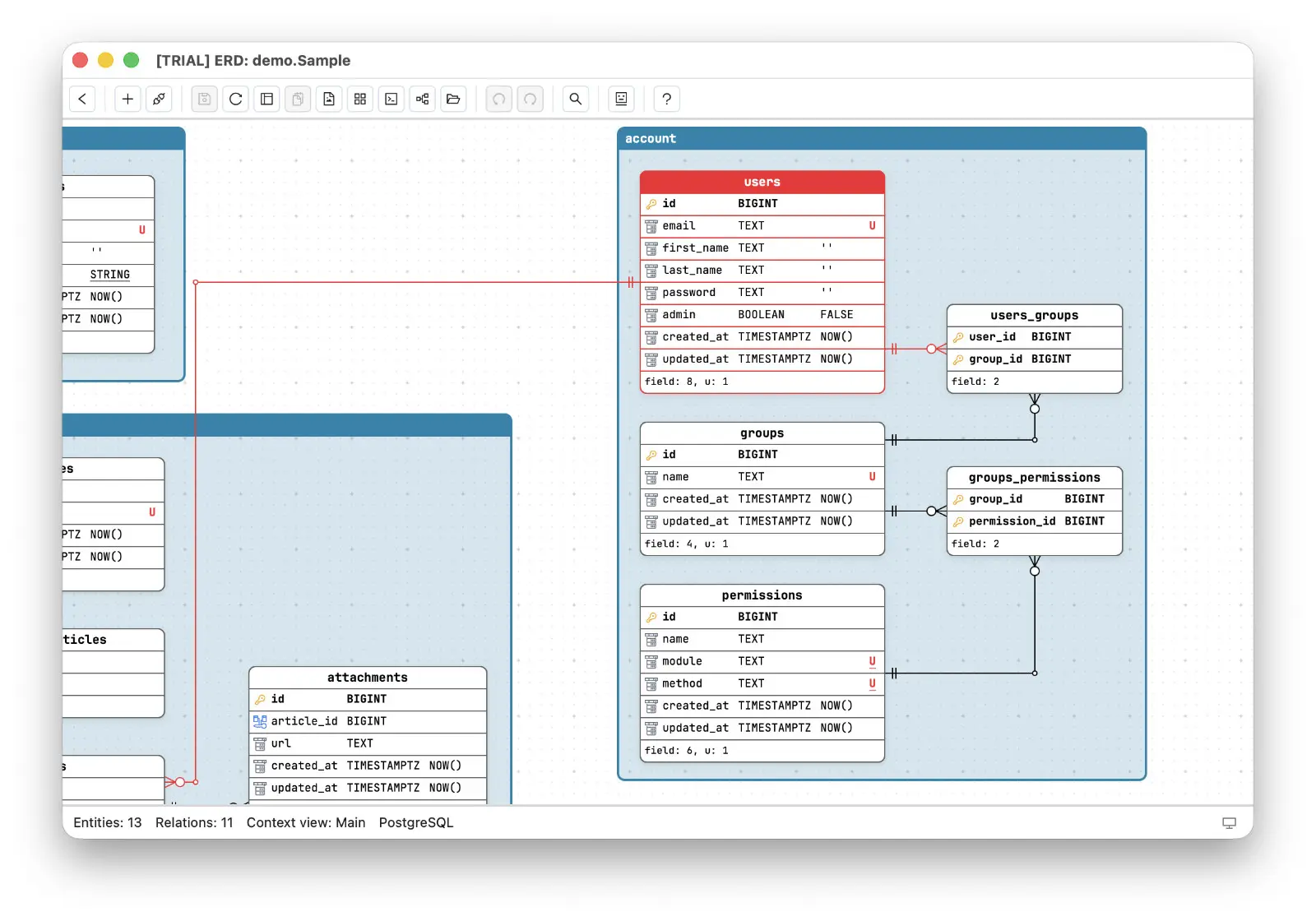Click the back arrow toolbar button
Screen dimensions: 1316x921
click(x=82, y=99)
